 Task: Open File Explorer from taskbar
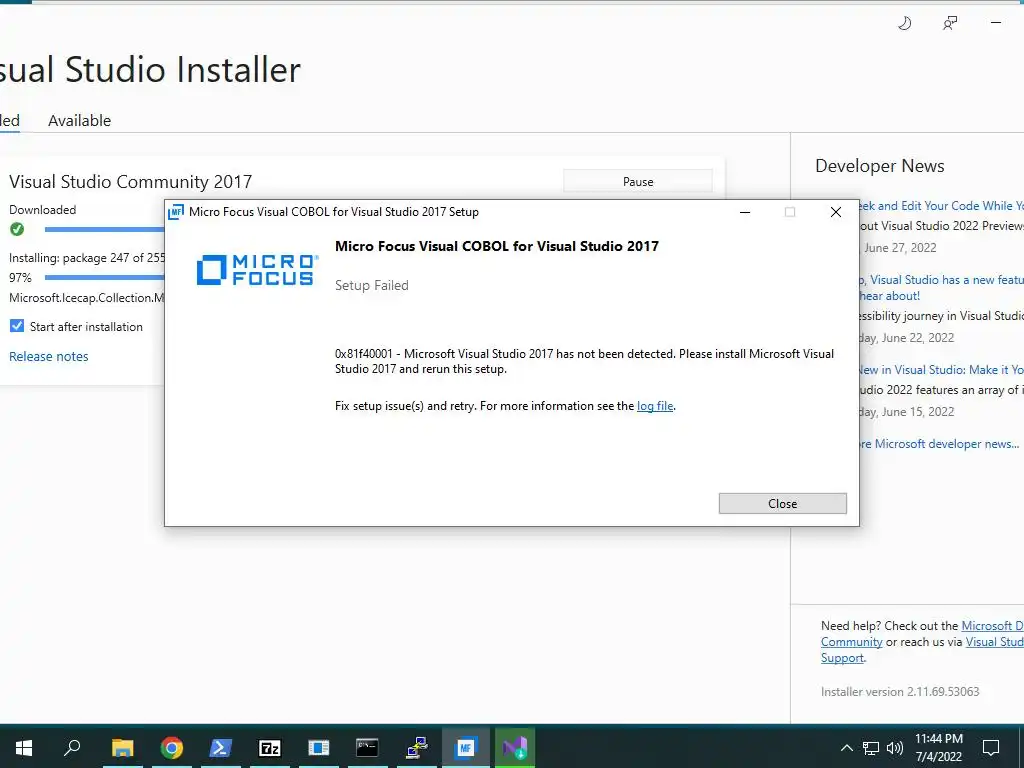pyautogui.click(x=122, y=747)
